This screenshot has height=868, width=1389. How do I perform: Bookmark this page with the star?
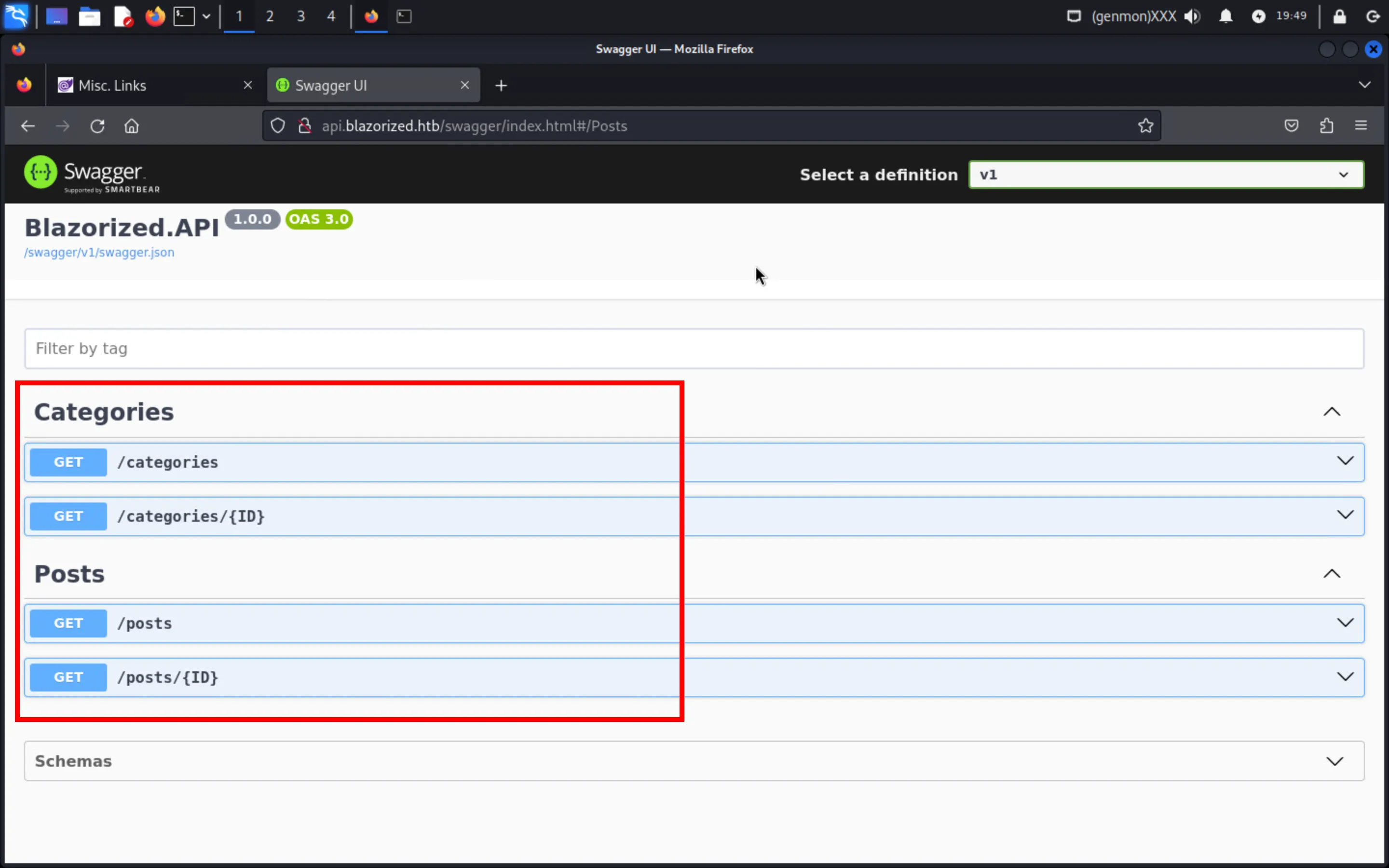[x=1145, y=126]
